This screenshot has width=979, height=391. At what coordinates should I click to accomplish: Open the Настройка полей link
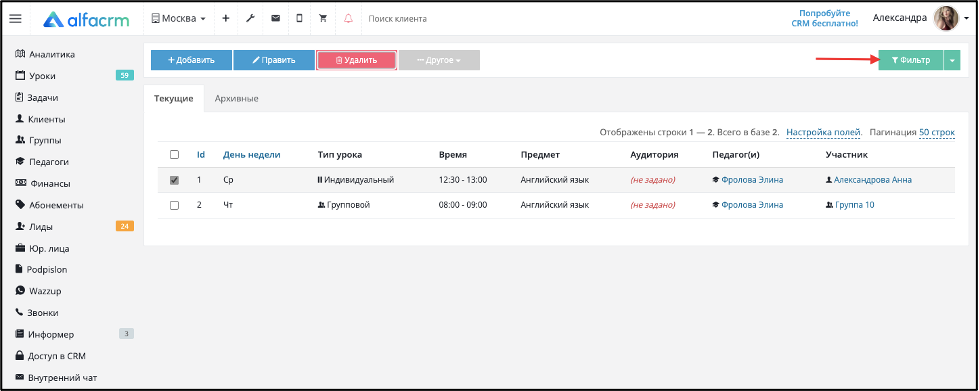click(824, 132)
